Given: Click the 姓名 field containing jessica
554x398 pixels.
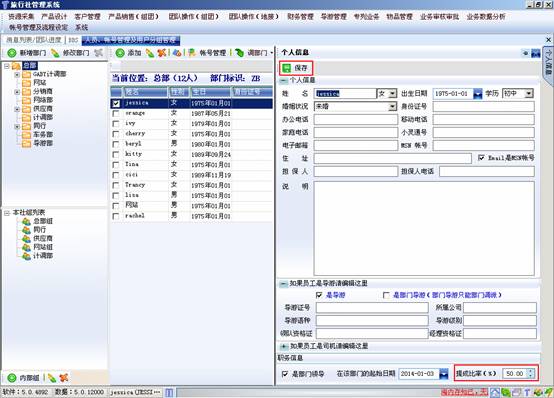Looking at the screenshot, I should click(x=345, y=94).
